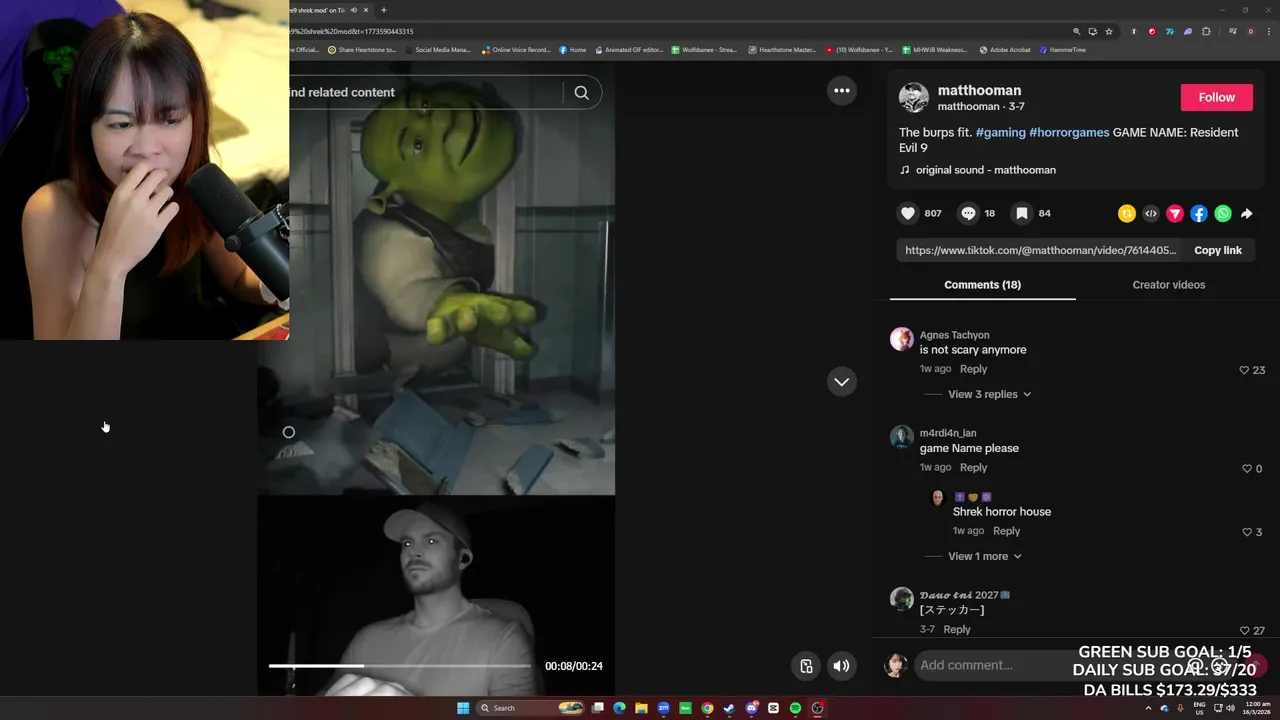
Task: Open Chrome extensions puzzle icon
Action: point(1206,31)
